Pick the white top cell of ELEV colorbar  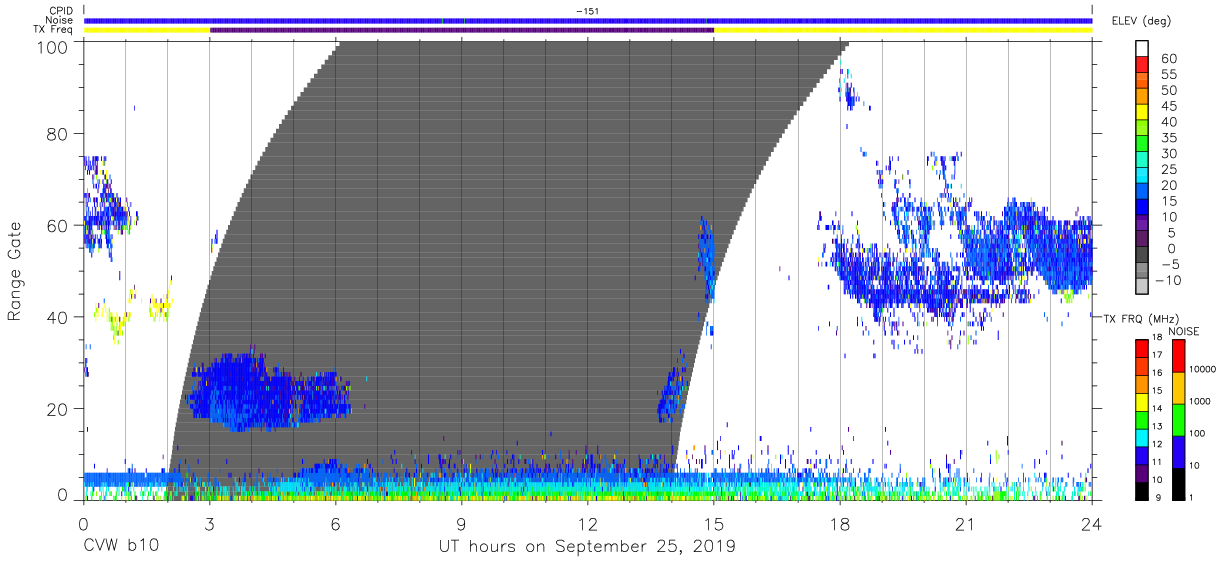pos(1143,48)
